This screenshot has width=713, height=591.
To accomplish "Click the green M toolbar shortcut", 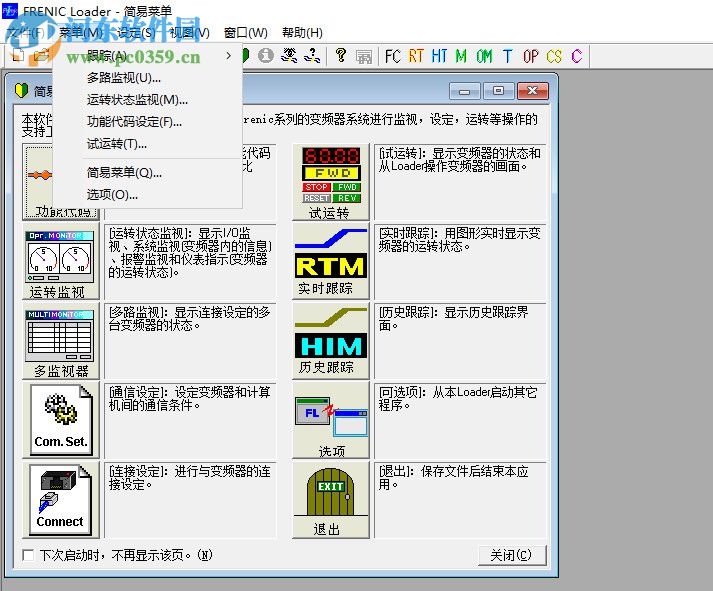I will tap(461, 56).
